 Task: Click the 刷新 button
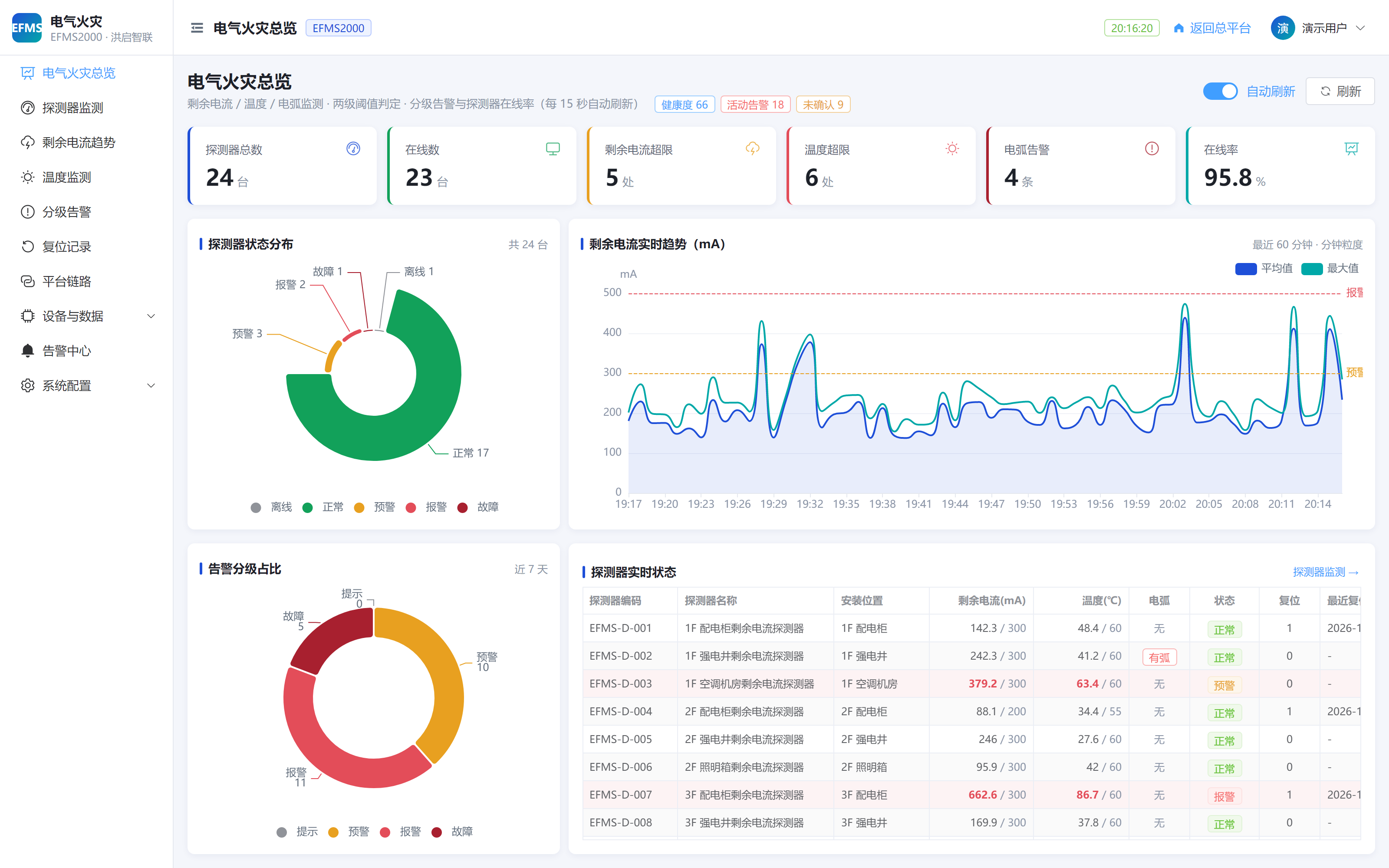(x=1340, y=91)
